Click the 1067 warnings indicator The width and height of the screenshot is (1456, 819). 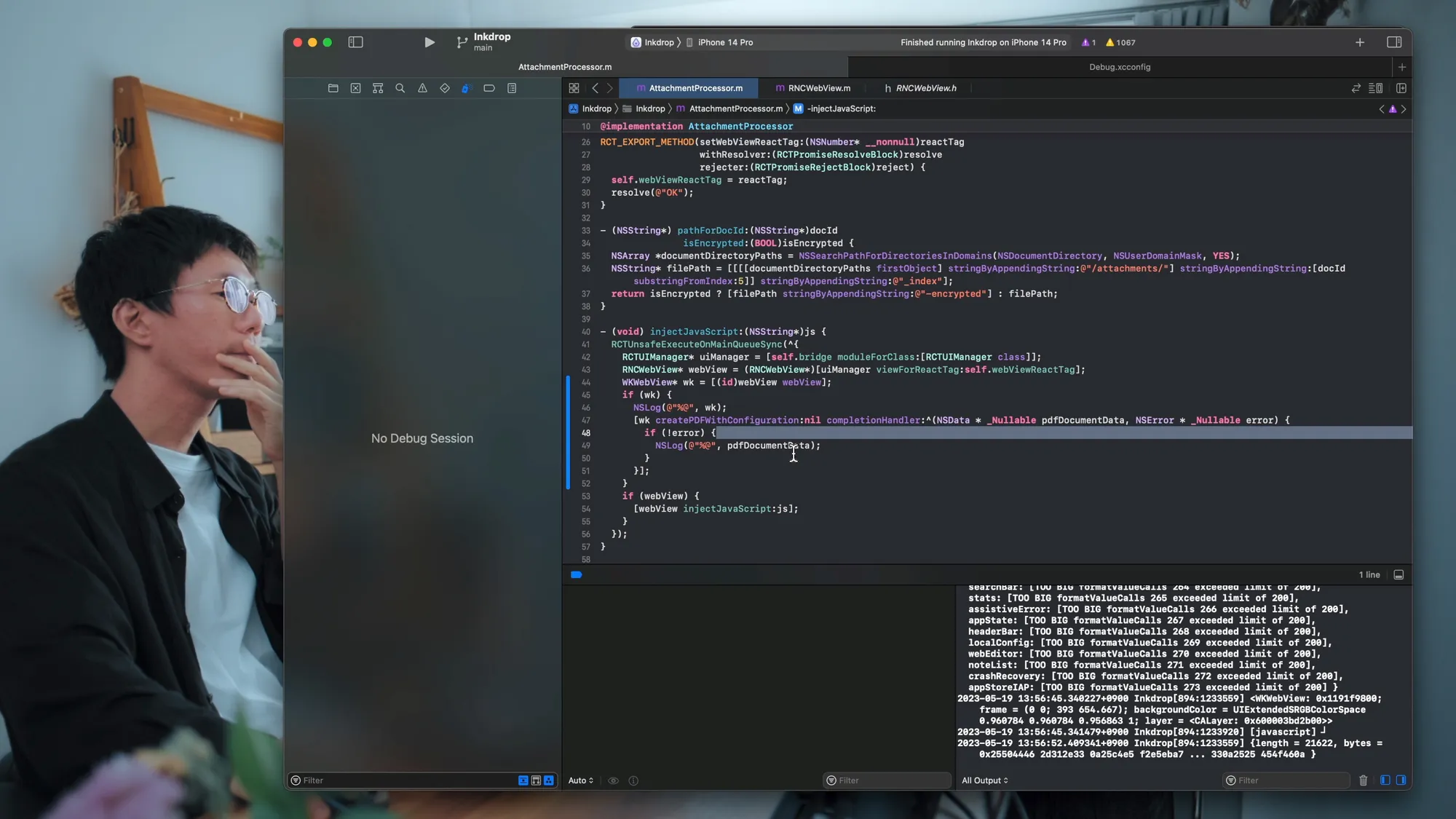(x=1120, y=42)
